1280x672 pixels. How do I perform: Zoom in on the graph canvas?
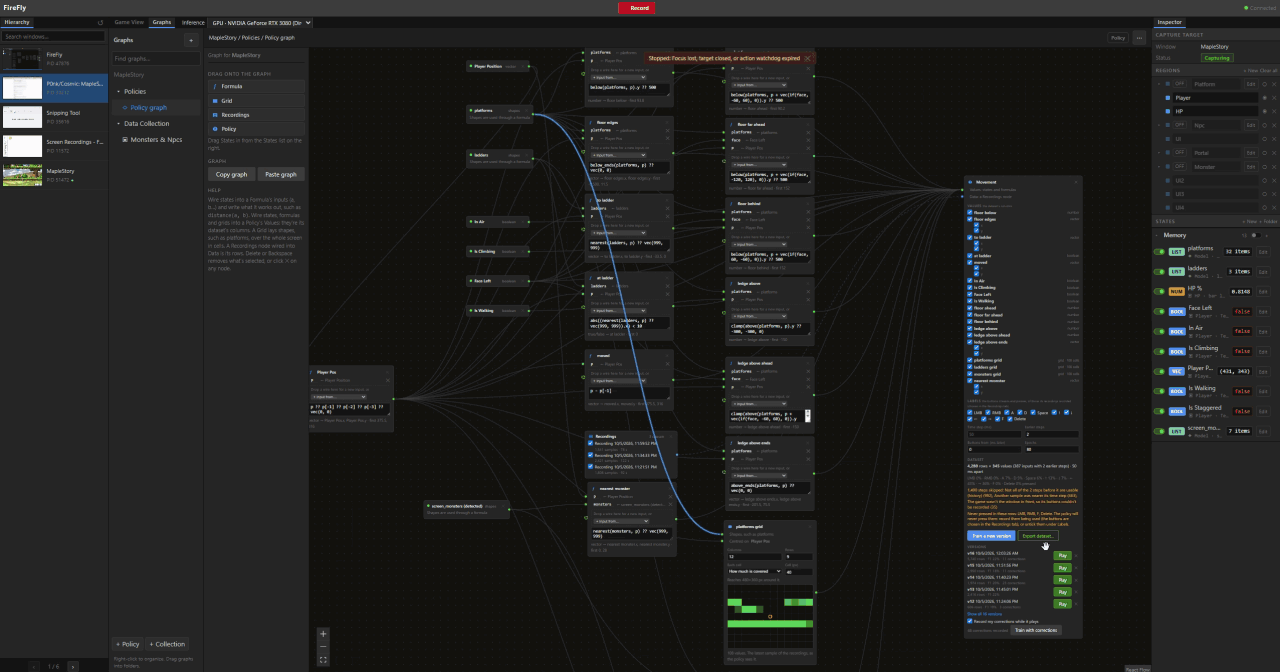(323, 634)
